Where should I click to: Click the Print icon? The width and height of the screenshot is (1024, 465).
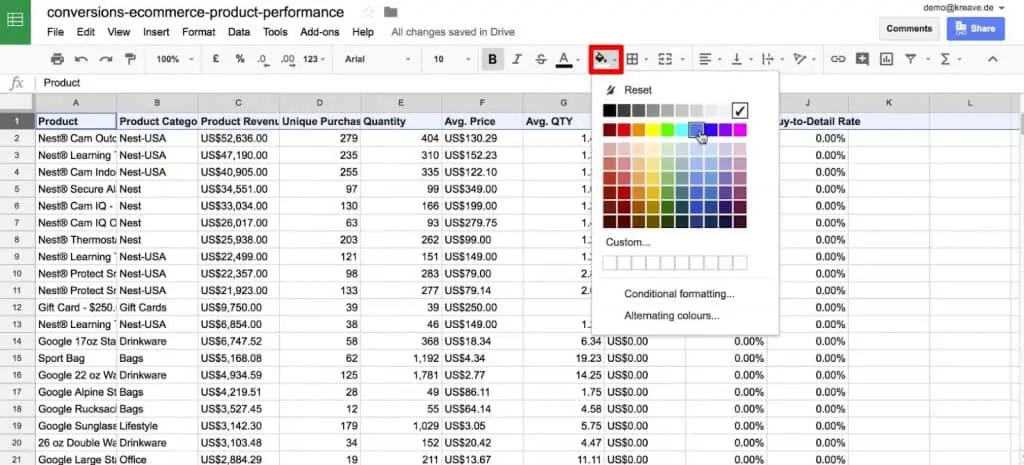tap(57, 59)
